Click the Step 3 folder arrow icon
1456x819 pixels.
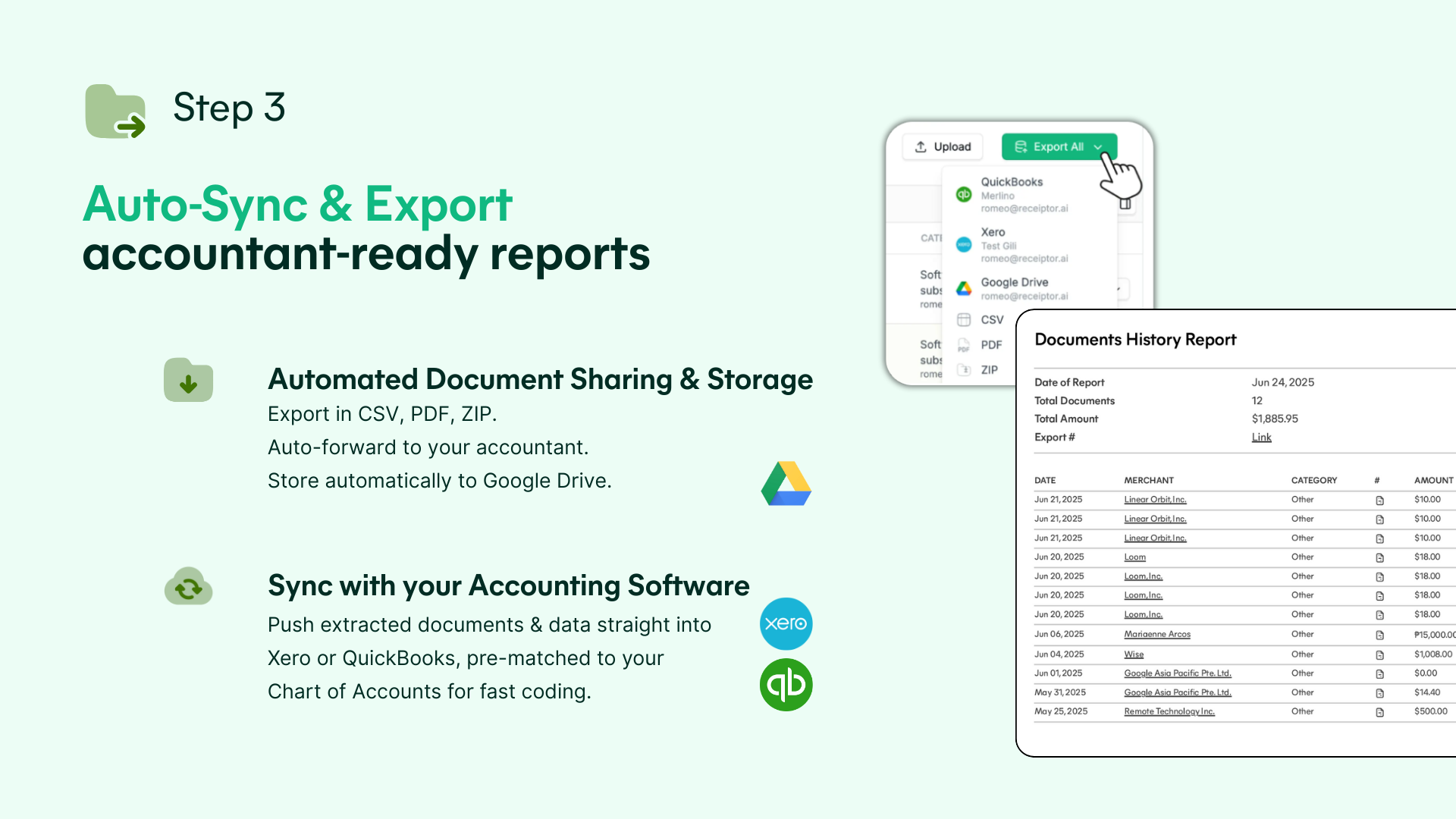(115, 111)
